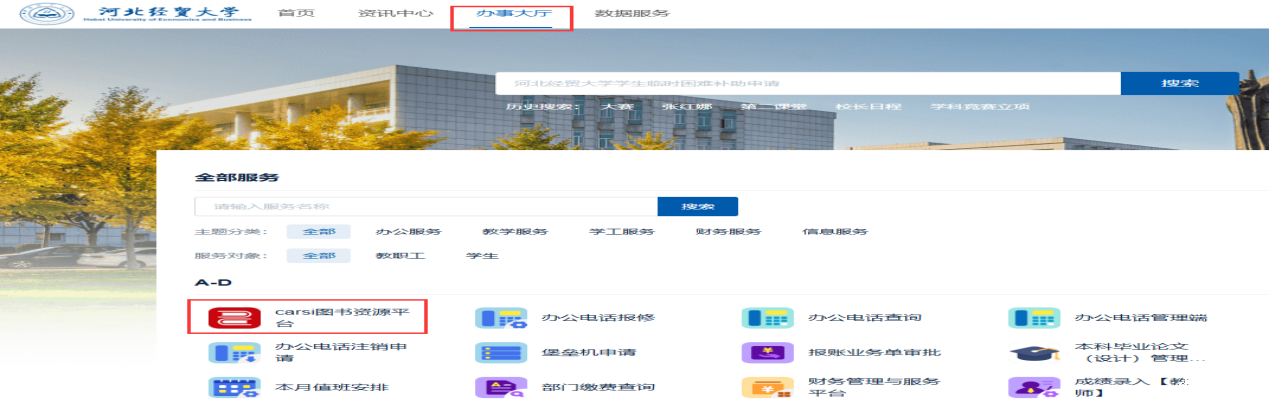Screen dimensions: 1269x401
Task: Click the 搜索 button beside the banner search box
Action: 1179,83
